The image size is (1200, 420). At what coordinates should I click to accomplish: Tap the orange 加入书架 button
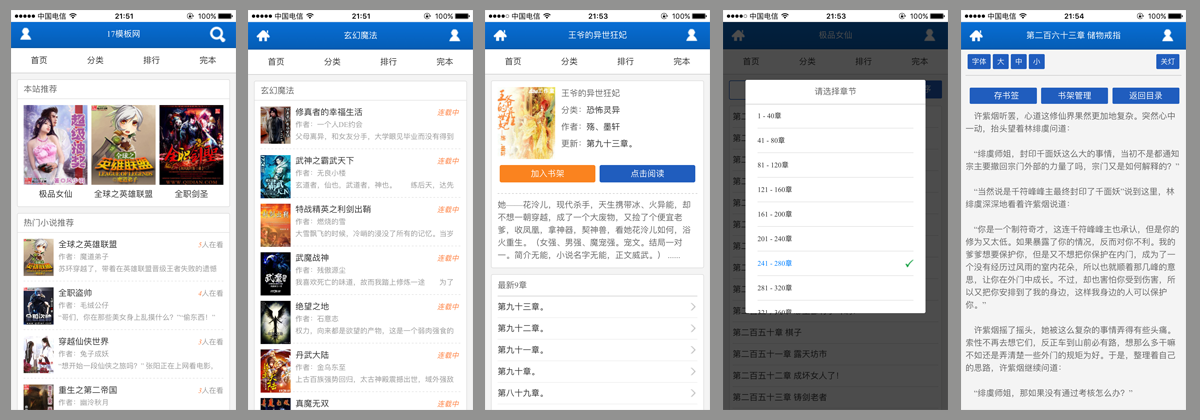point(546,174)
